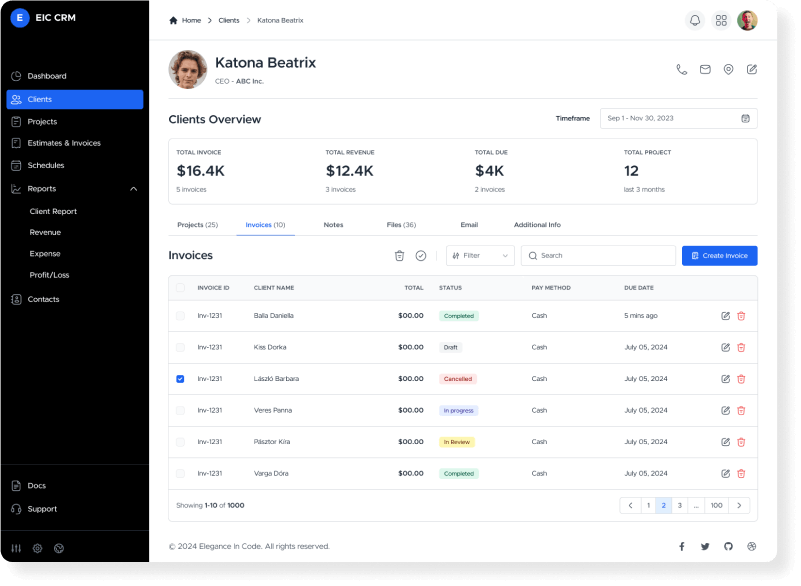The width and height of the screenshot is (801, 586).
Task: Check the Veres Panna invoice checkbox
Action: tap(180, 410)
